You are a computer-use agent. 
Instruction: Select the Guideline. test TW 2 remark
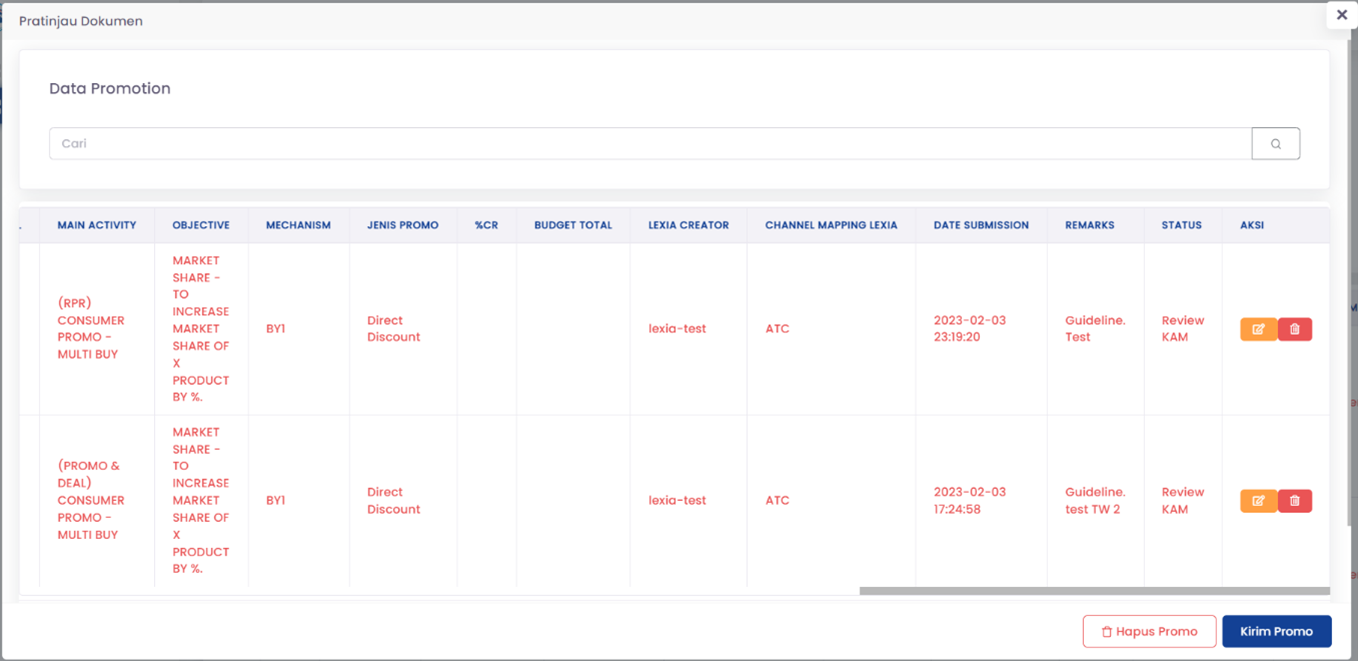click(1094, 501)
